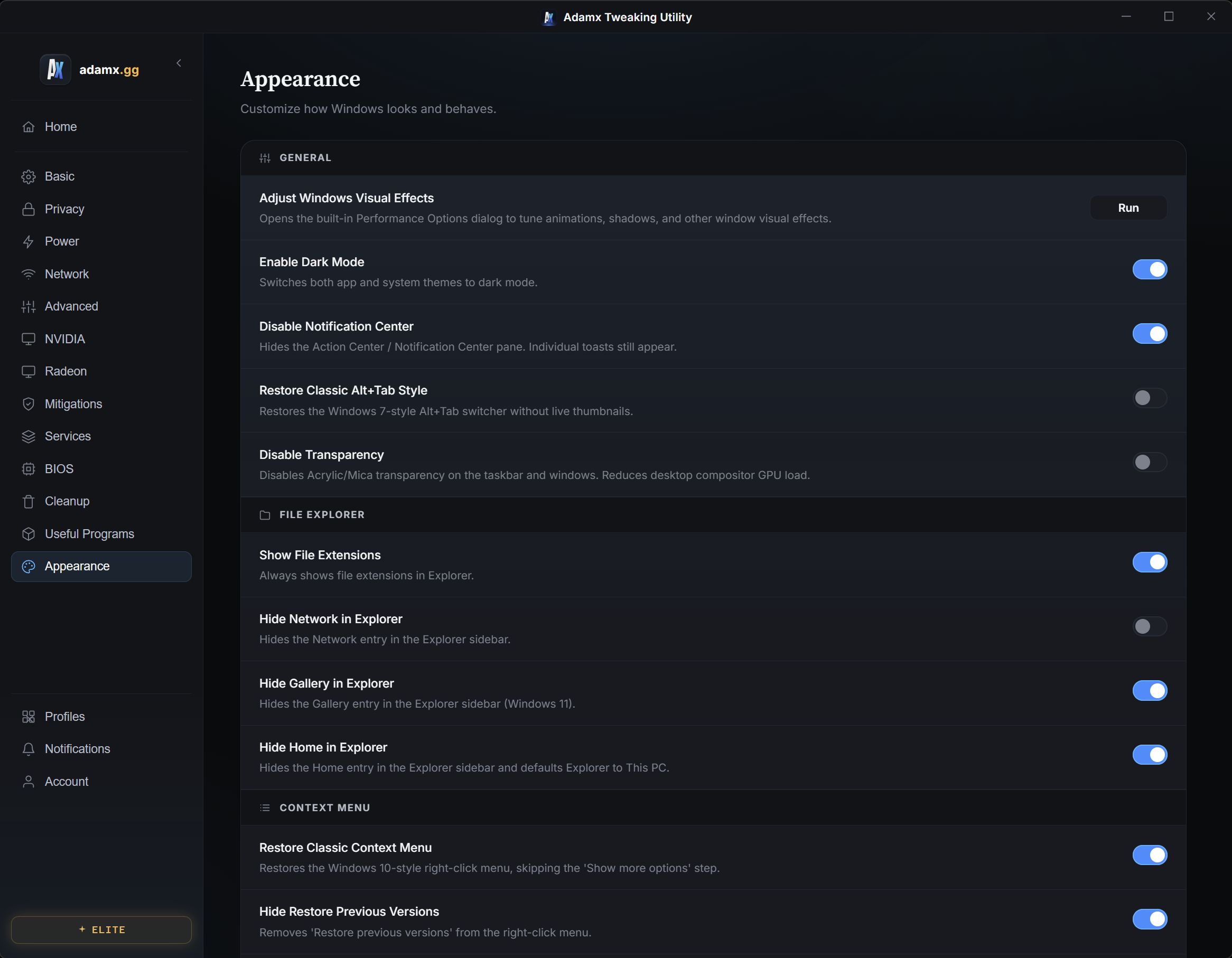Click the Privacy lock icon
Viewport: 1232px width, 958px height.
(28, 209)
